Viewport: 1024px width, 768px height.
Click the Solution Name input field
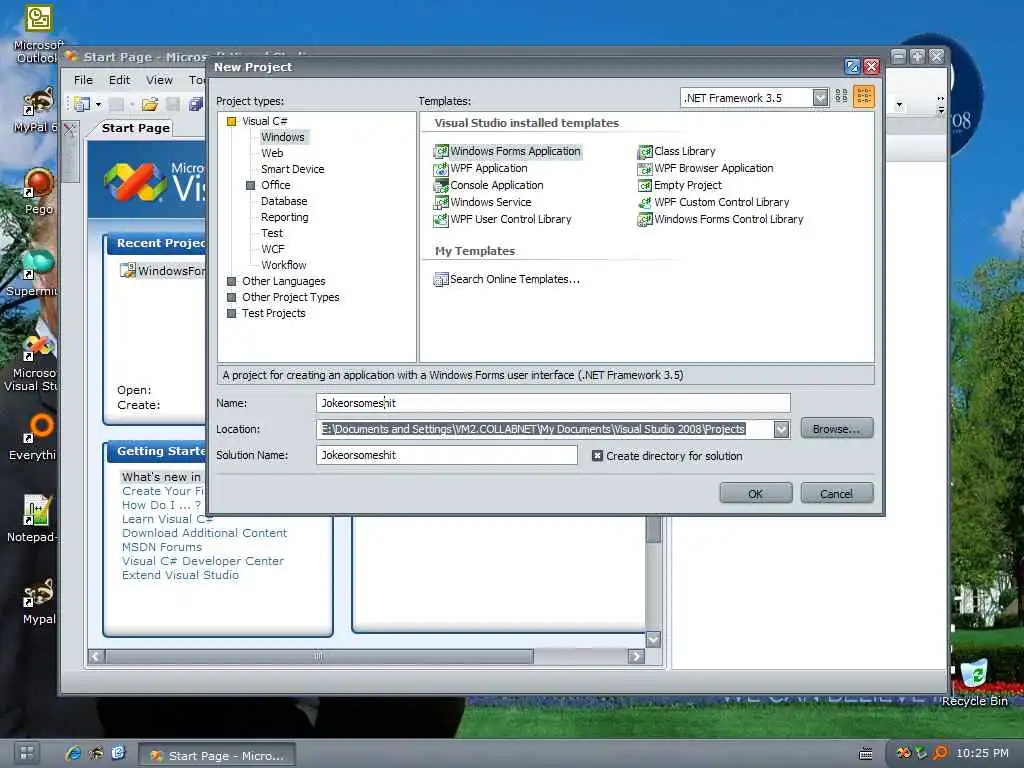[447, 455]
